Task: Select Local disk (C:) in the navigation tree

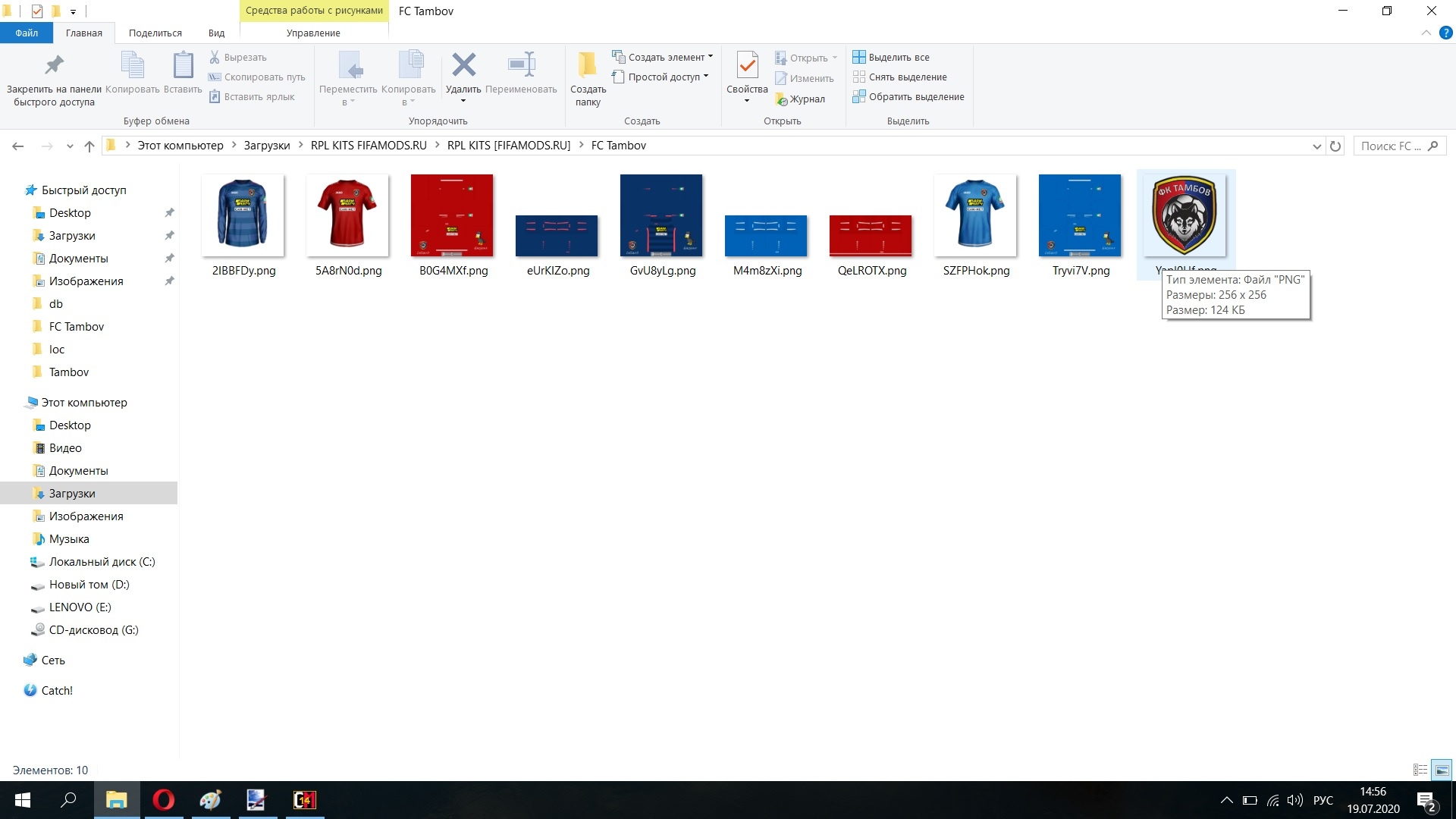Action: [101, 562]
